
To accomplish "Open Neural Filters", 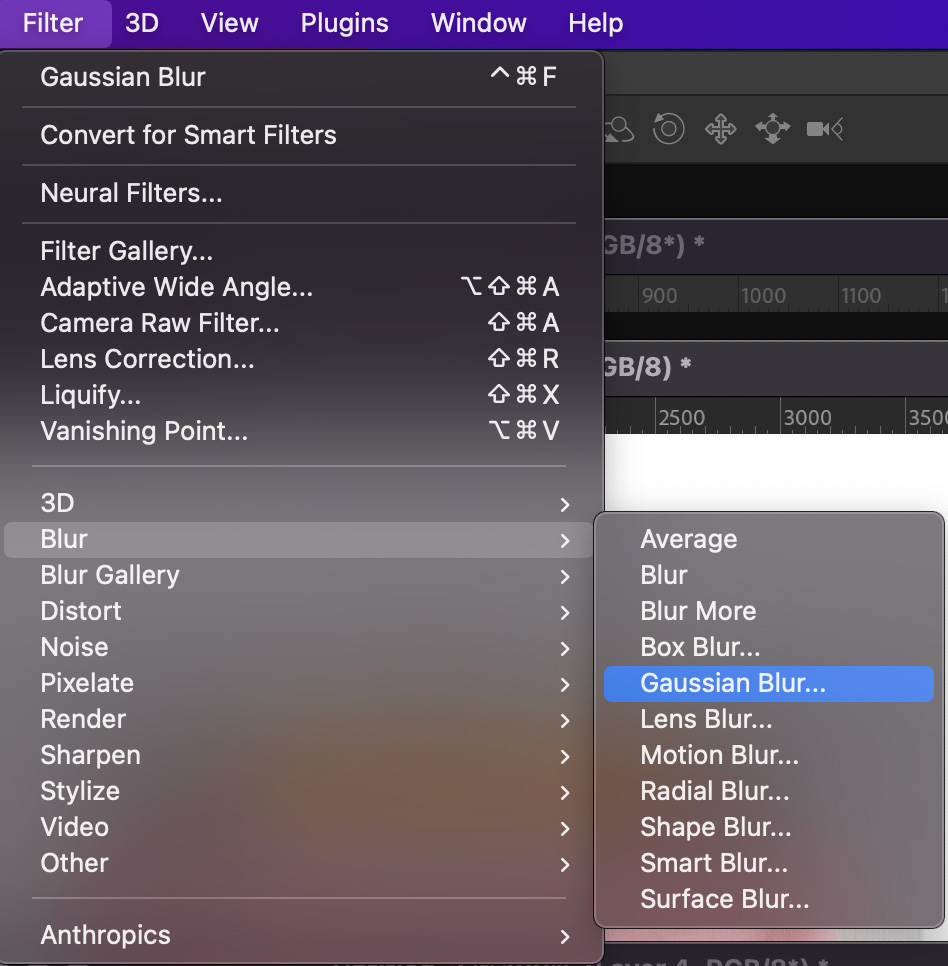I will pyautogui.click(x=299, y=193).
